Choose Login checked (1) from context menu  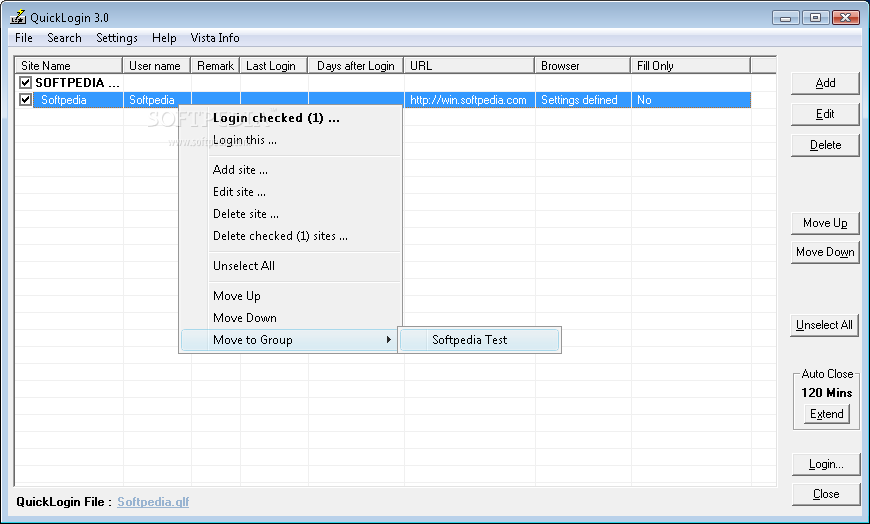point(290,118)
